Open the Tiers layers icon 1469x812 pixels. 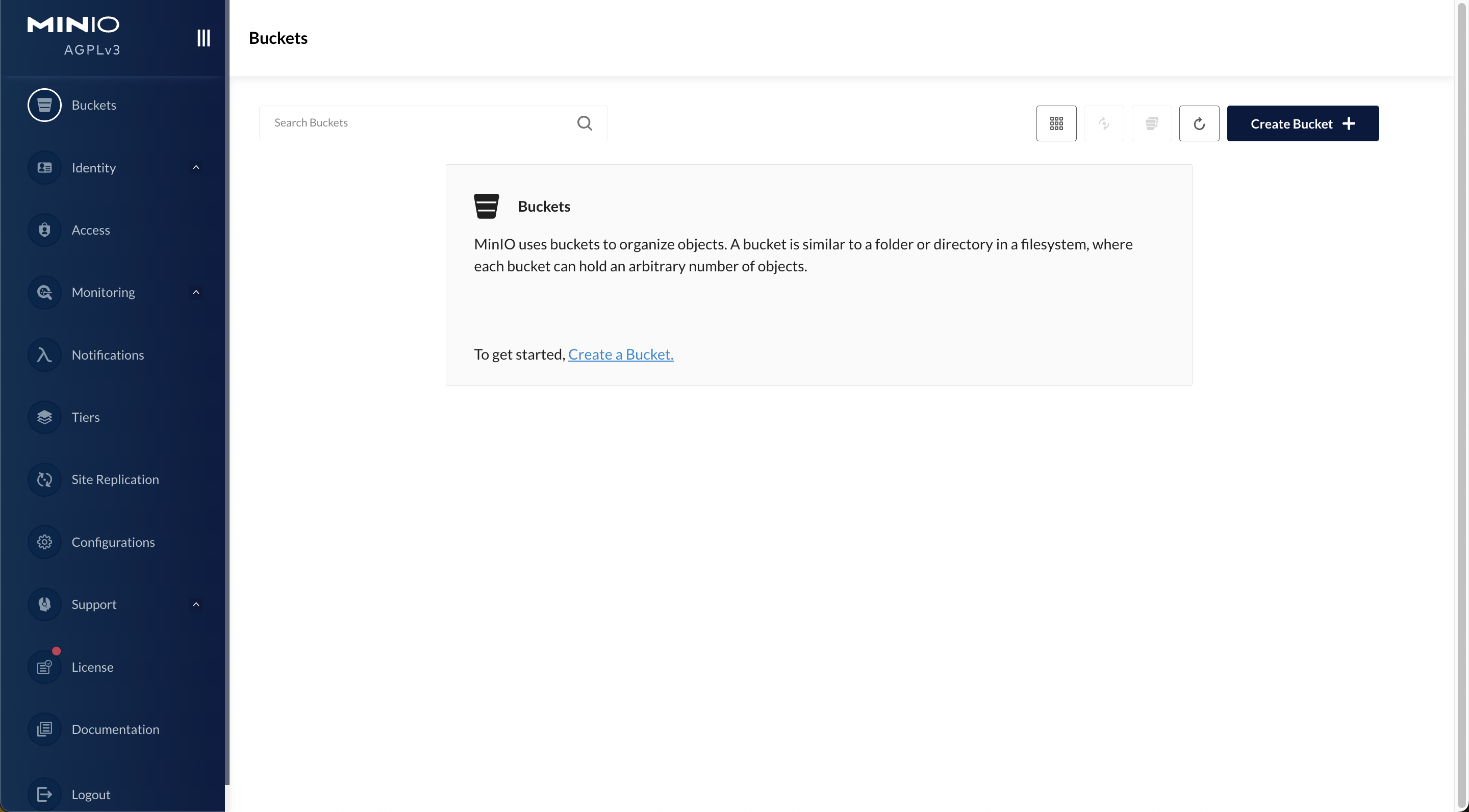tap(44, 417)
